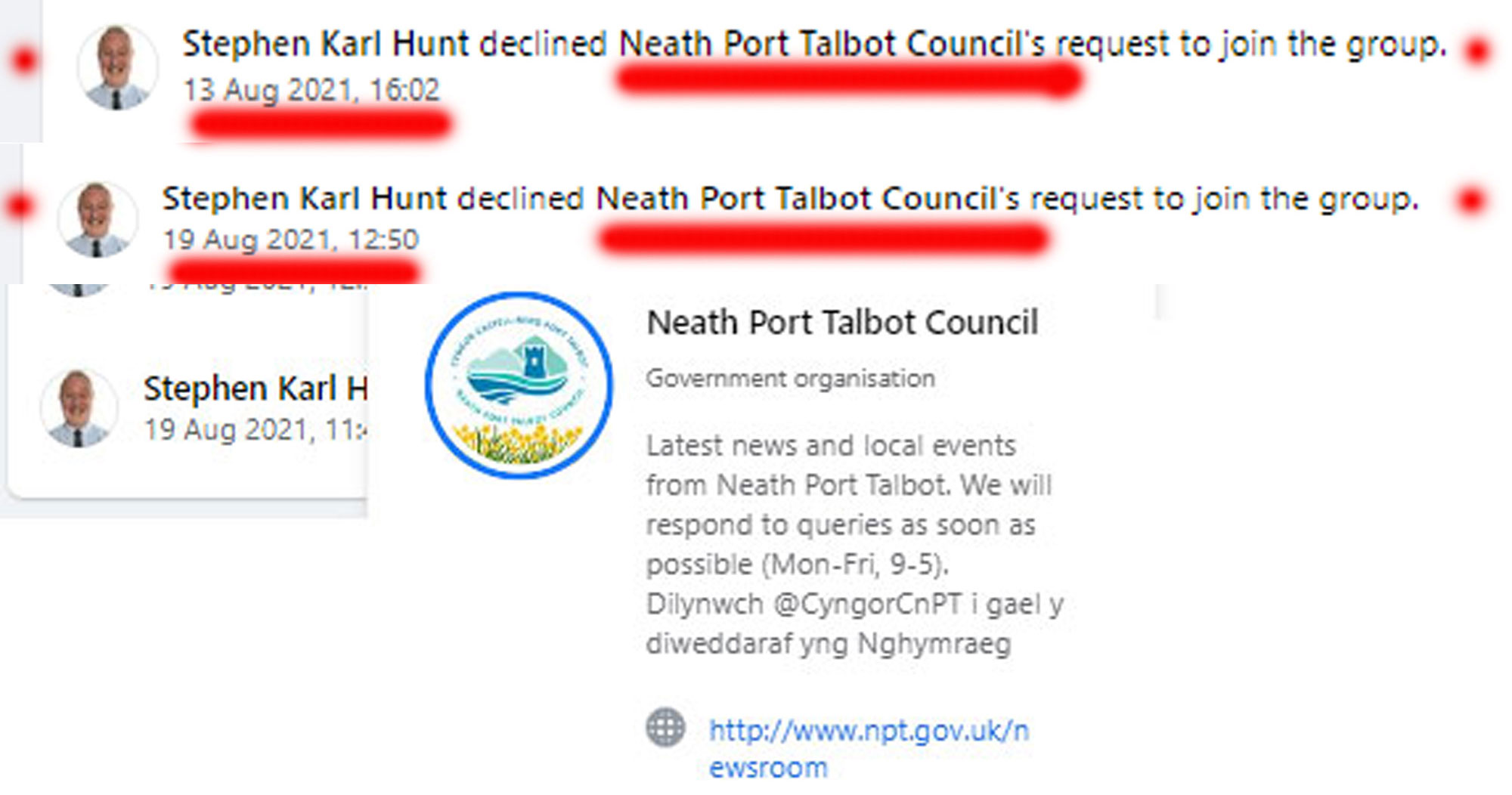Viewport: 1512px width, 795px height.
Task: Click the 13 Aug 2021, 16:02 timestamp
Action: (x=311, y=90)
